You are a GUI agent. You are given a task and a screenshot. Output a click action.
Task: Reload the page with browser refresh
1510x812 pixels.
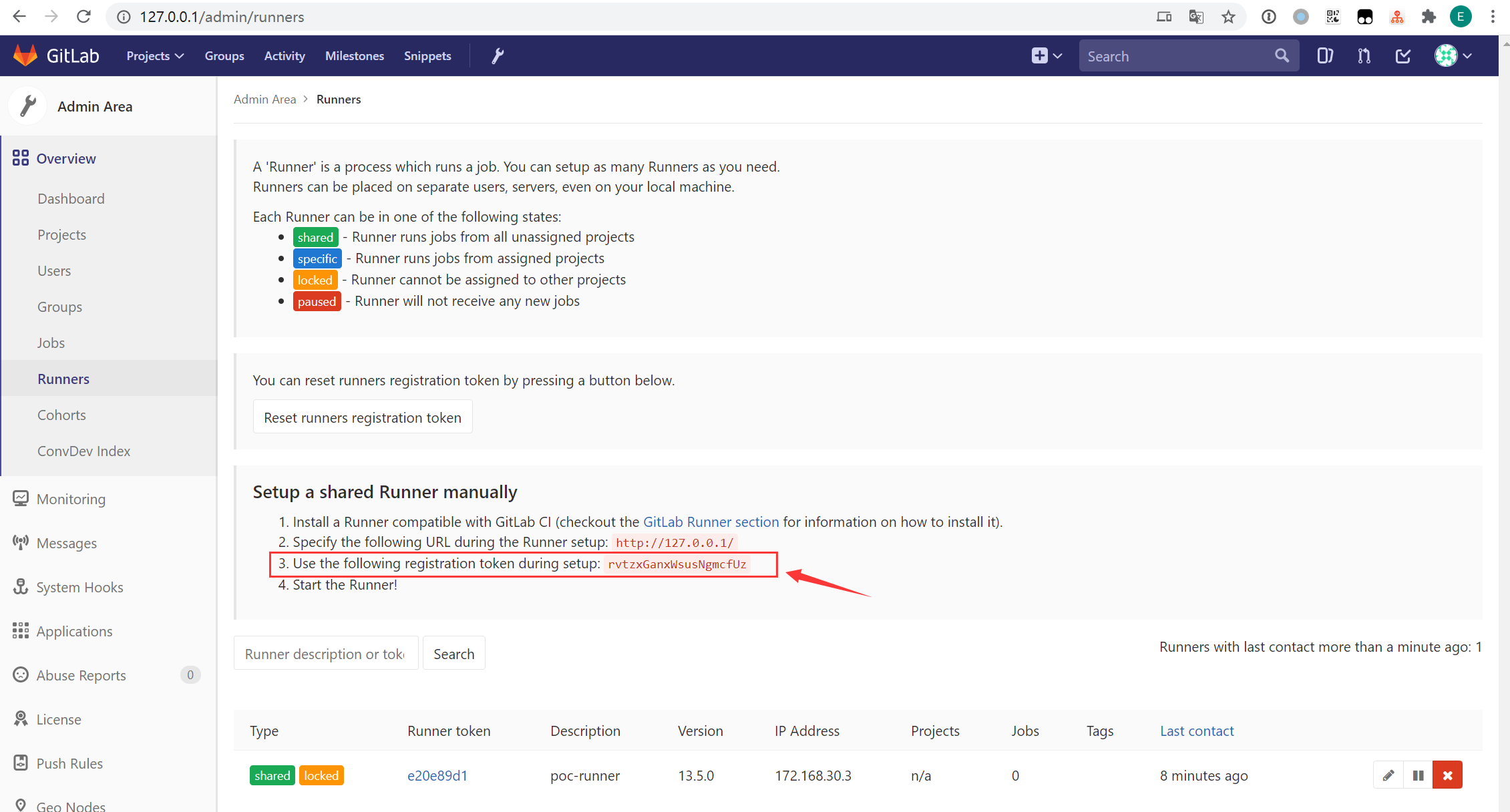(x=83, y=17)
